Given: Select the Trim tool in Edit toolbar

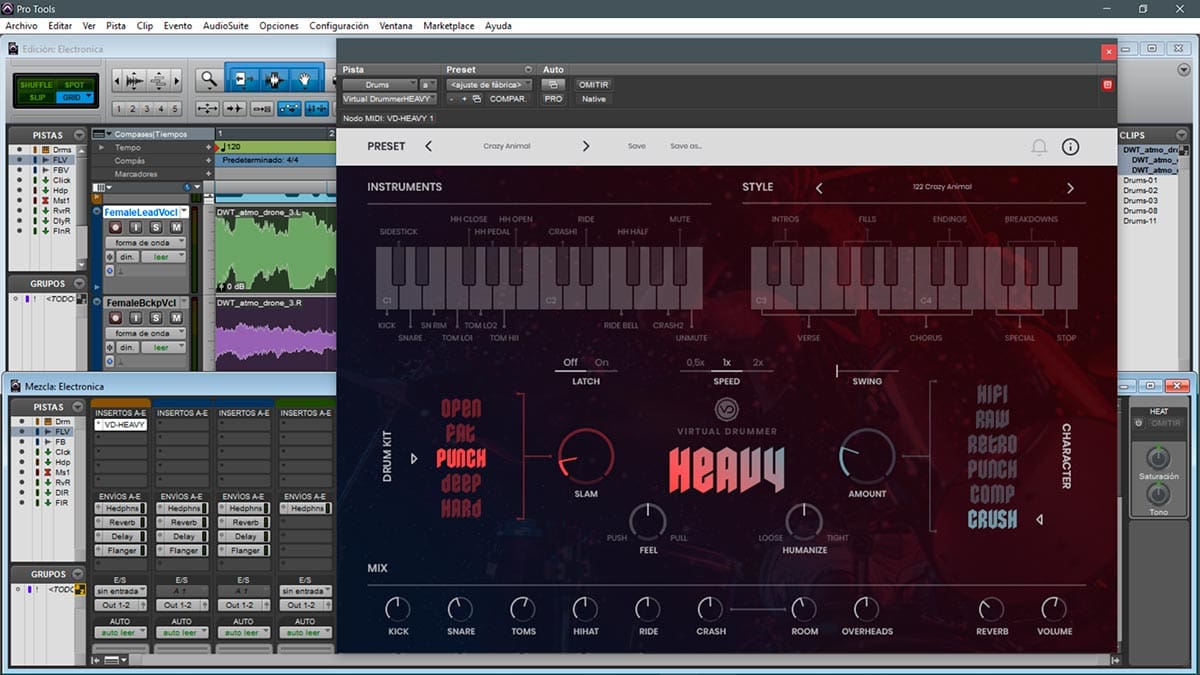Looking at the screenshot, I should (x=242, y=79).
